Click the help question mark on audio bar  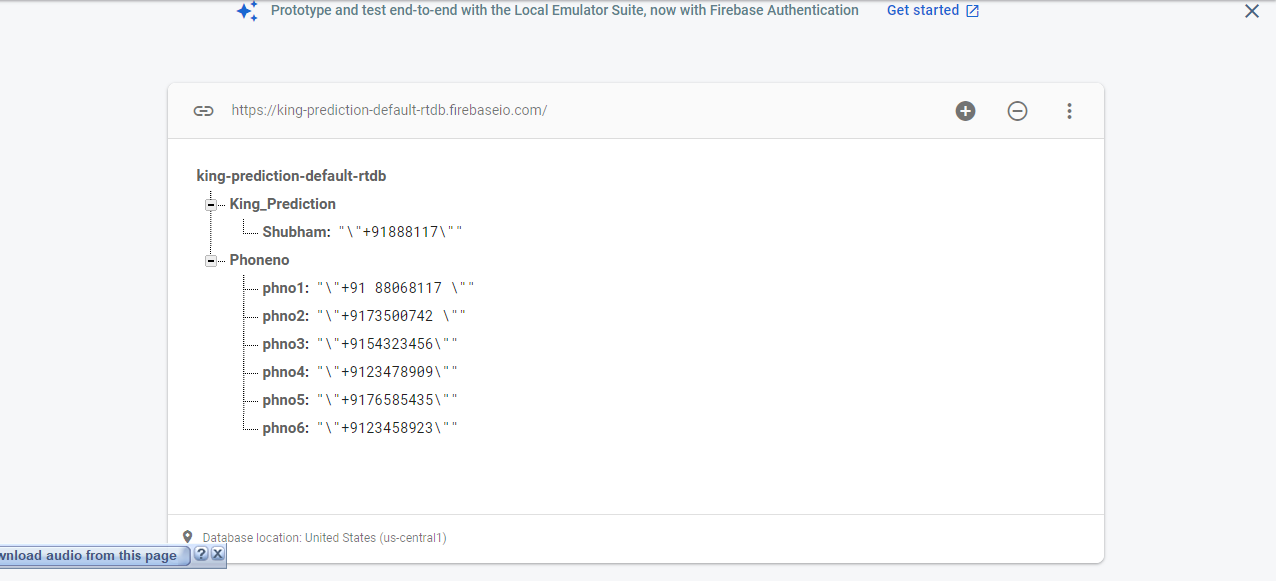click(201, 554)
